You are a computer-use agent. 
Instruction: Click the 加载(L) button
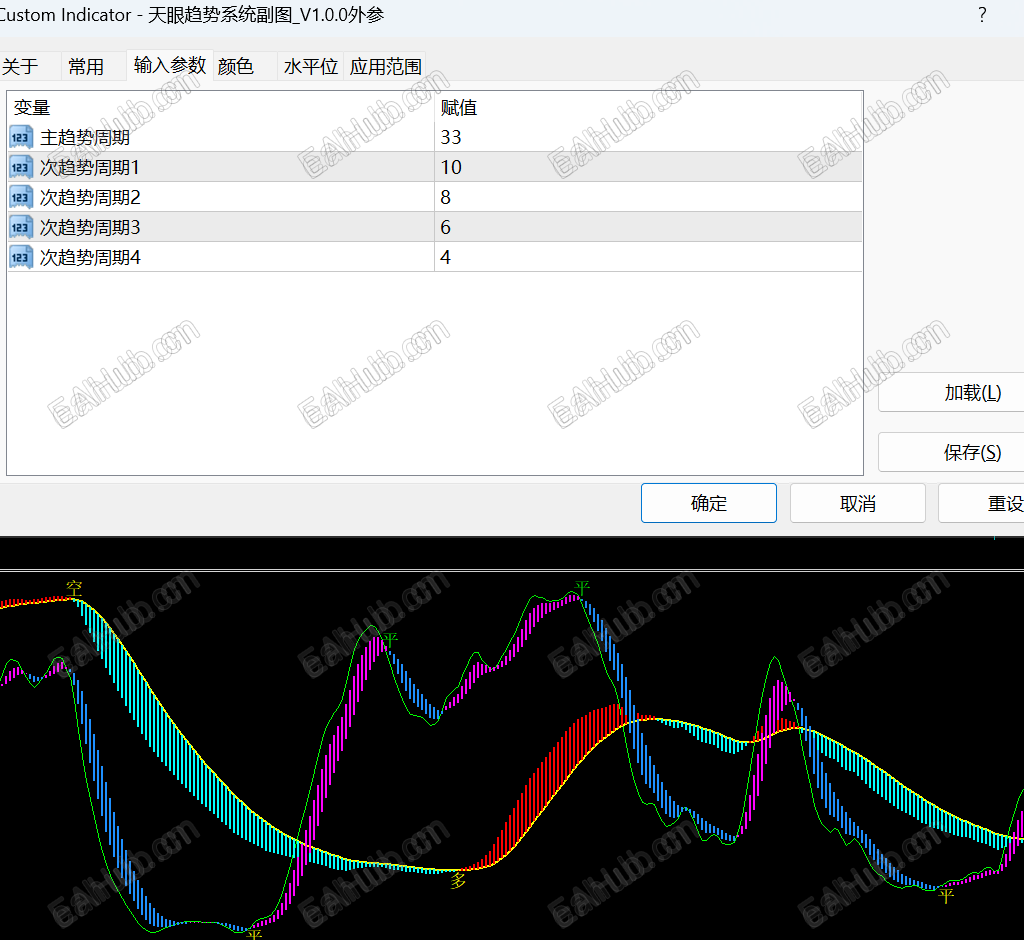972,393
